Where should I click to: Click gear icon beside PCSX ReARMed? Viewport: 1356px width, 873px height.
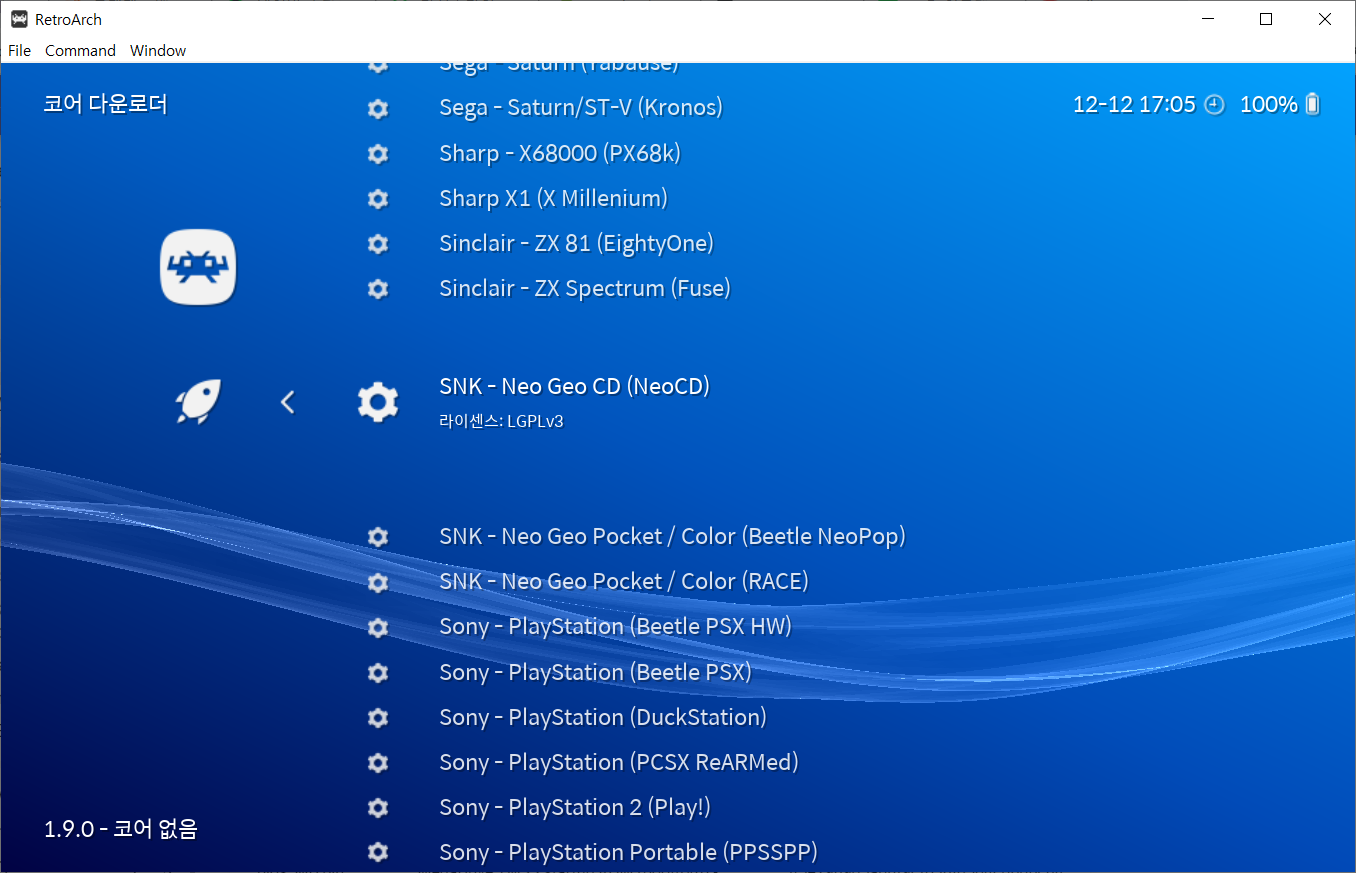click(x=378, y=762)
